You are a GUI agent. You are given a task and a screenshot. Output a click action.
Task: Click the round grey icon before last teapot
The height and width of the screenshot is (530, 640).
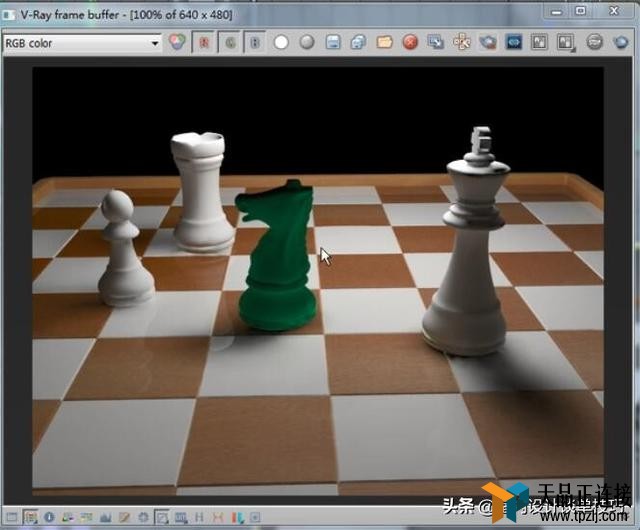(x=594, y=42)
